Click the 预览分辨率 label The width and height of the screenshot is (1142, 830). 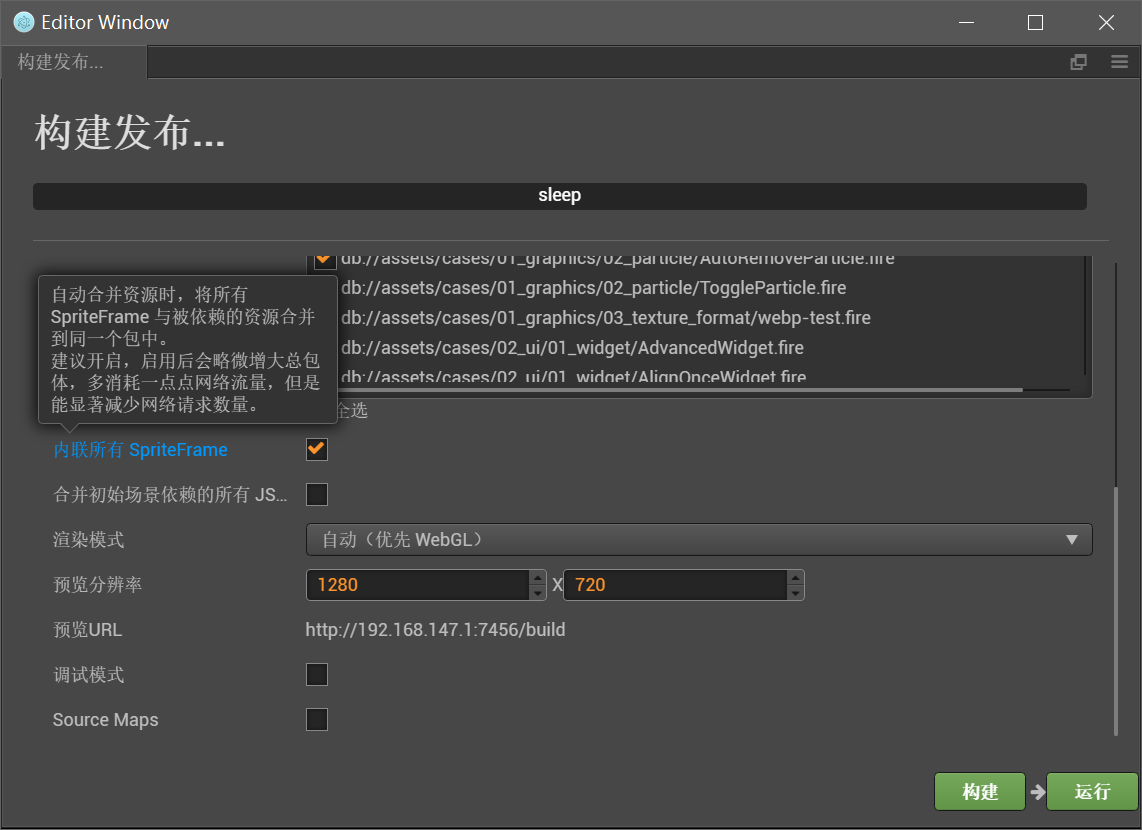98,585
